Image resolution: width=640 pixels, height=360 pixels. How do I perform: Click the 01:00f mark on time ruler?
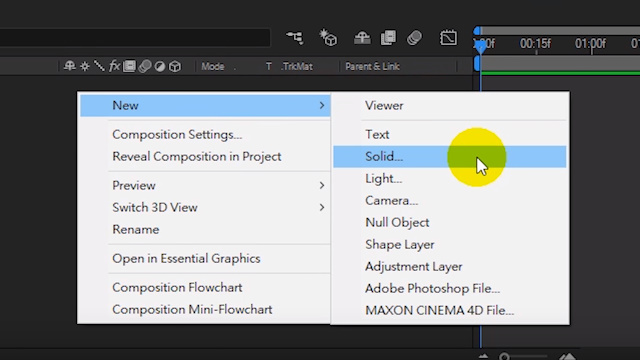pyautogui.click(x=590, y=44)
